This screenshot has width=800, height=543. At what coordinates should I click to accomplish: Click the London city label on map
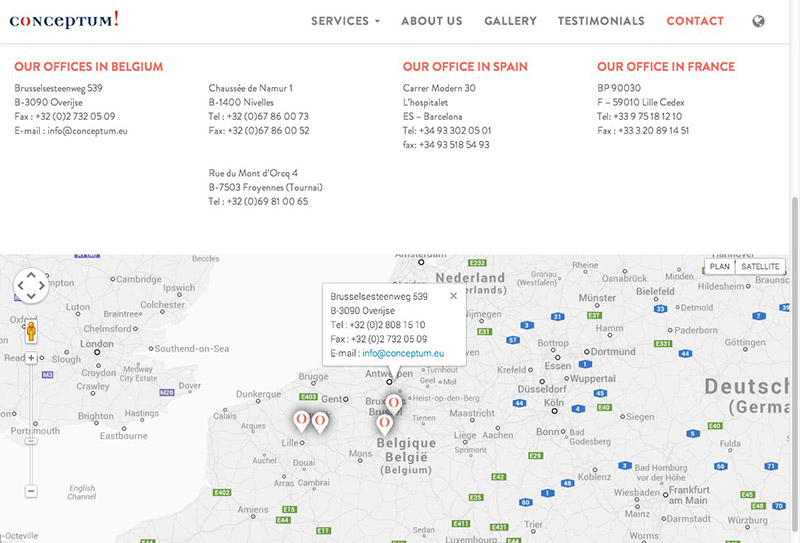[96, 343]
